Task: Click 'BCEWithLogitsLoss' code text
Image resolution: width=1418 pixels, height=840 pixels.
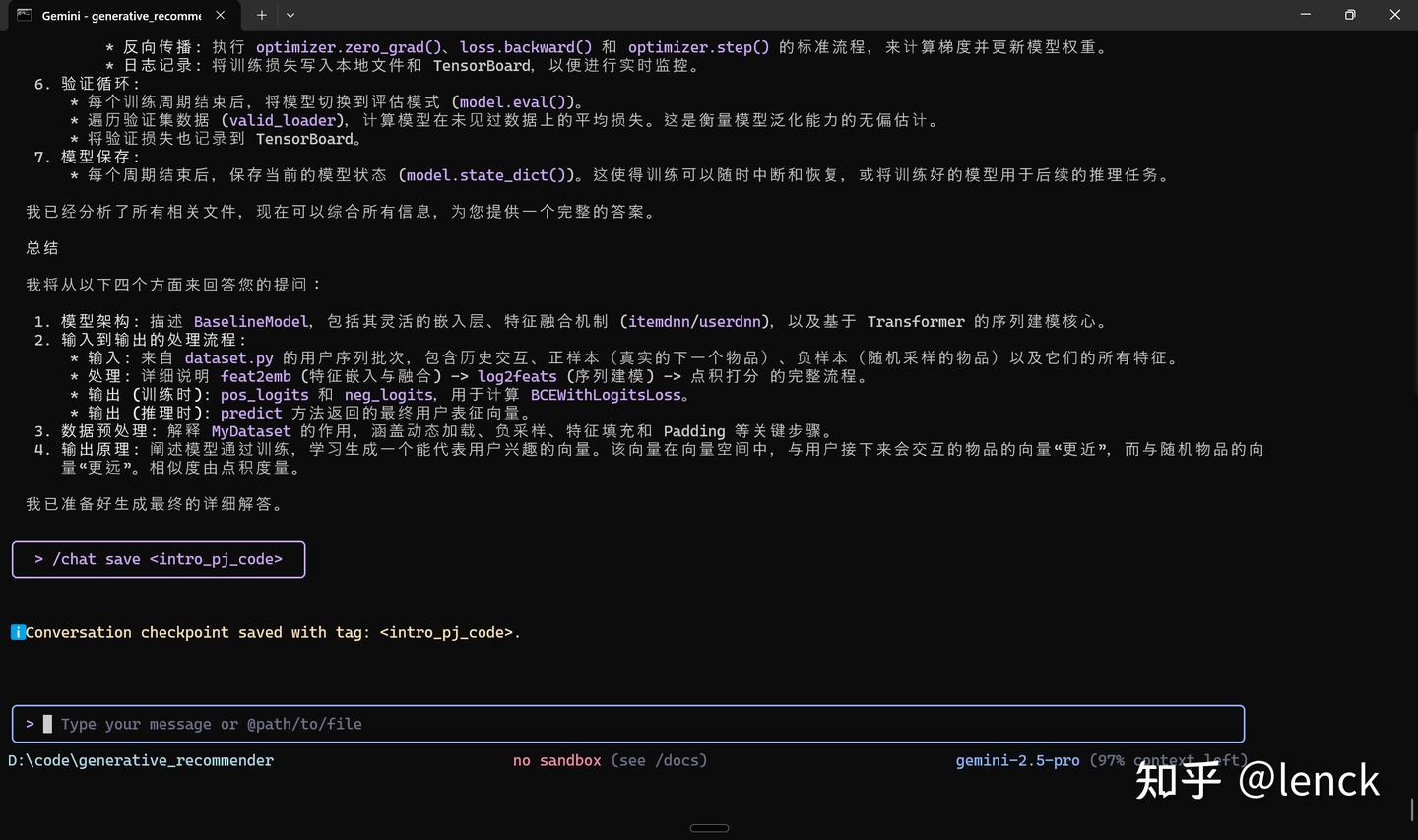Action: [606, 395]
